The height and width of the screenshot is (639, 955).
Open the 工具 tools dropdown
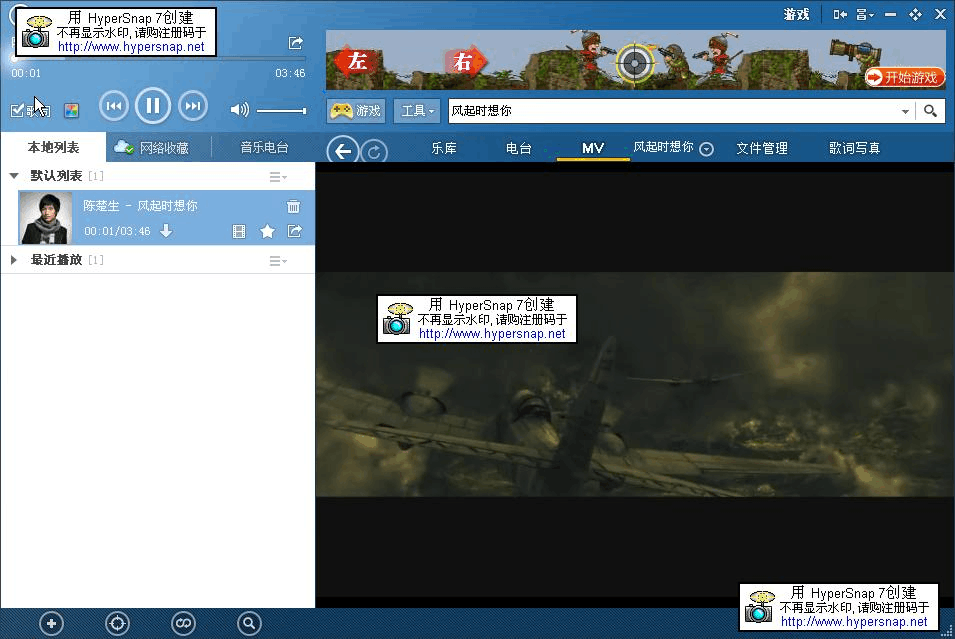(x=417, y=111)
